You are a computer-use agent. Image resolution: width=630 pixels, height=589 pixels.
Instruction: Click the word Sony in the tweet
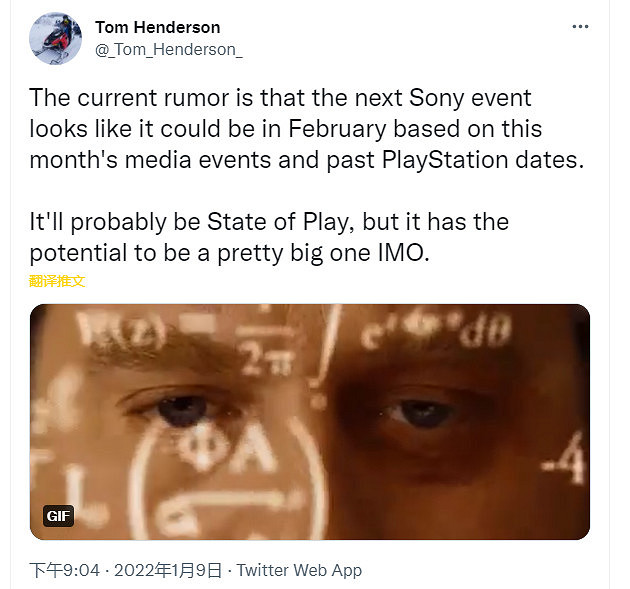[436, 98]
